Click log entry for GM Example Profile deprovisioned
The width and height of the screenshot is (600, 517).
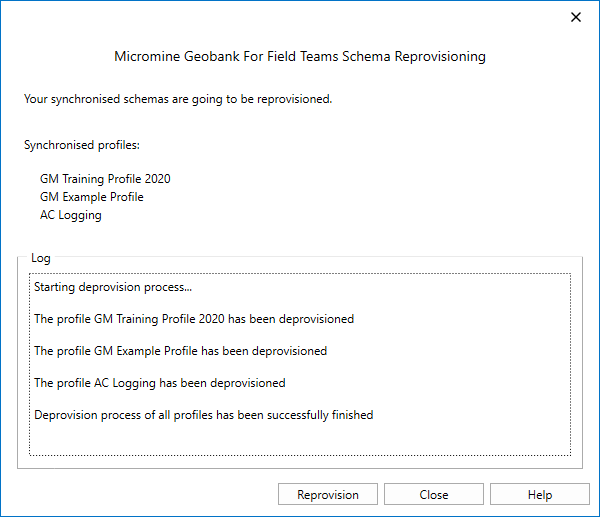point(180,351)
